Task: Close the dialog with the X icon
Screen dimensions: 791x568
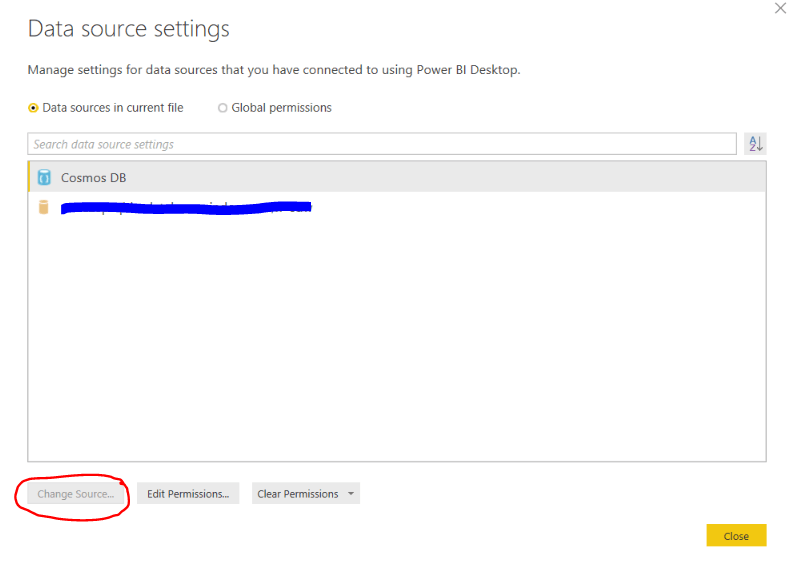Action: click(x=780, y=9)
